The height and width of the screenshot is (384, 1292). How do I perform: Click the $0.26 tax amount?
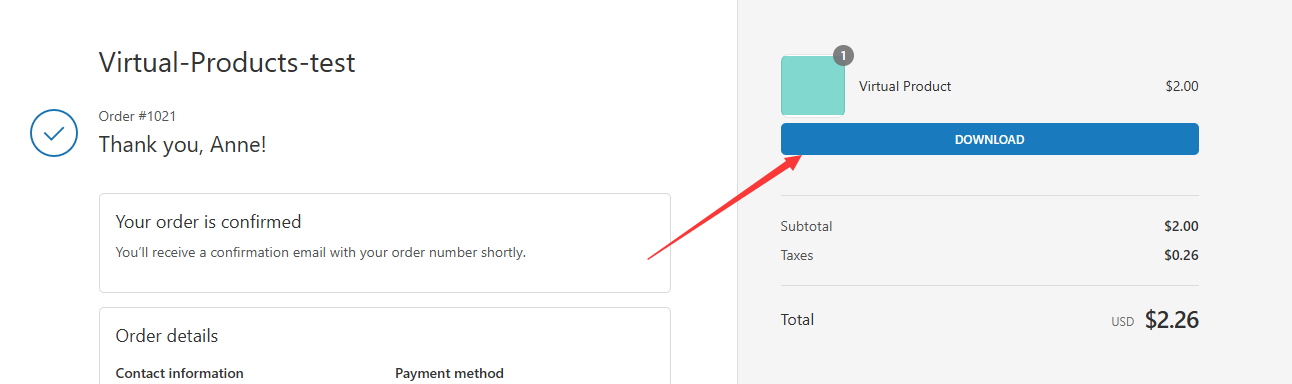(1181, 255)
